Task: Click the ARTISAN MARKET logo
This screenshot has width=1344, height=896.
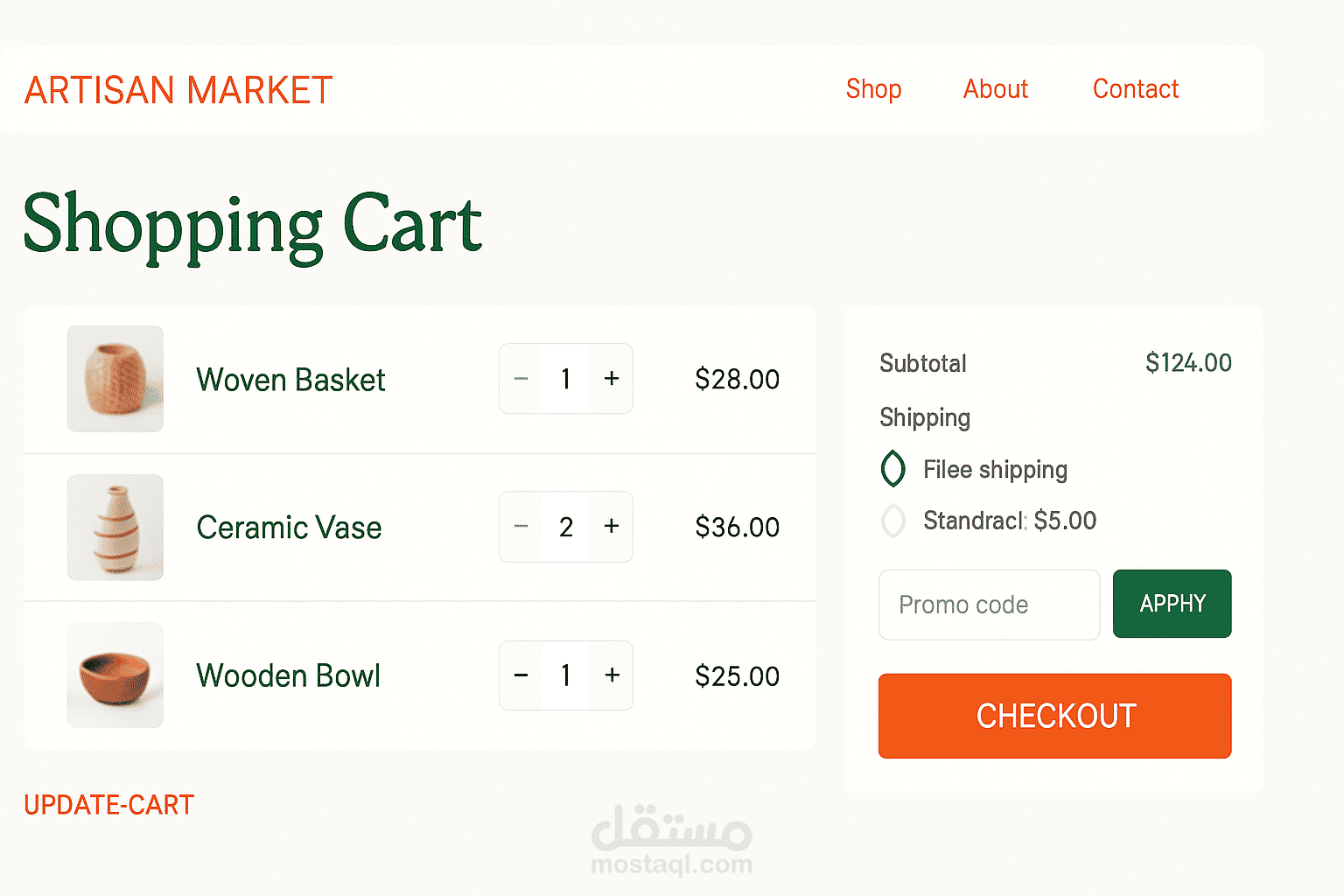Action: pyautogui.click(x=178, y=90)
